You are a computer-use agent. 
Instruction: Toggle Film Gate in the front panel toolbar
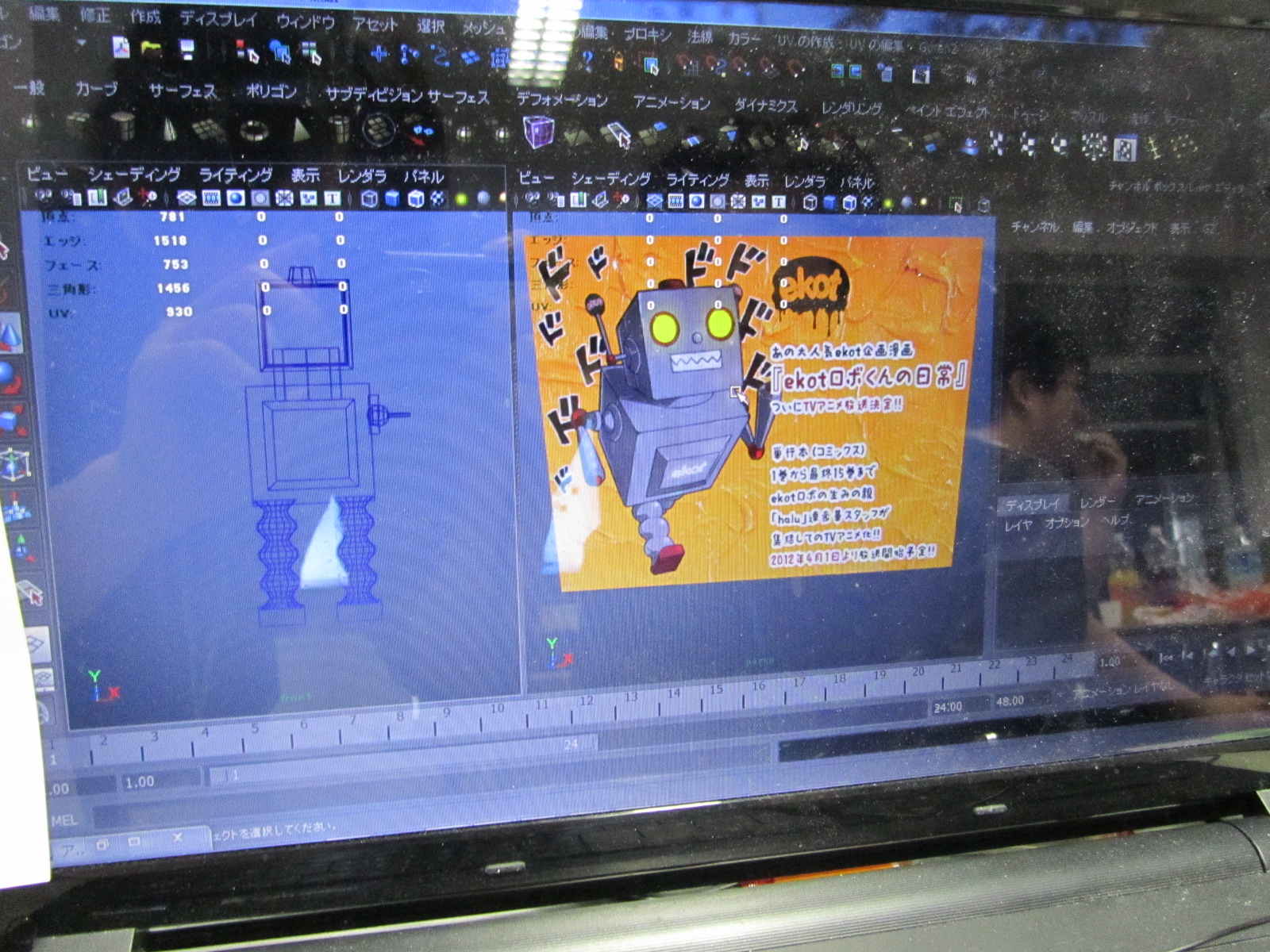tap(210, 198)
